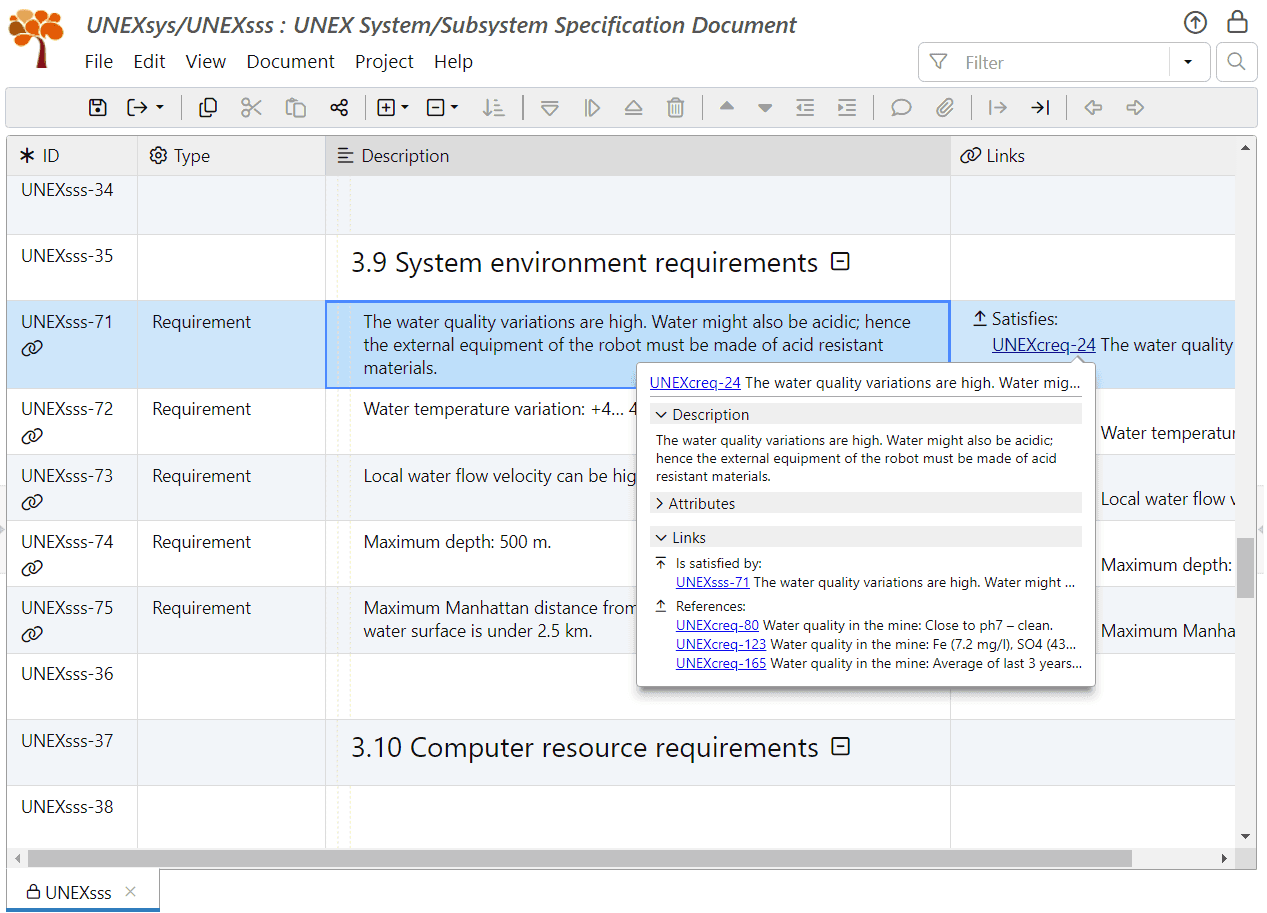Open the Project menu
Viewport: 1267px width, 913px height.
point(384,62)
